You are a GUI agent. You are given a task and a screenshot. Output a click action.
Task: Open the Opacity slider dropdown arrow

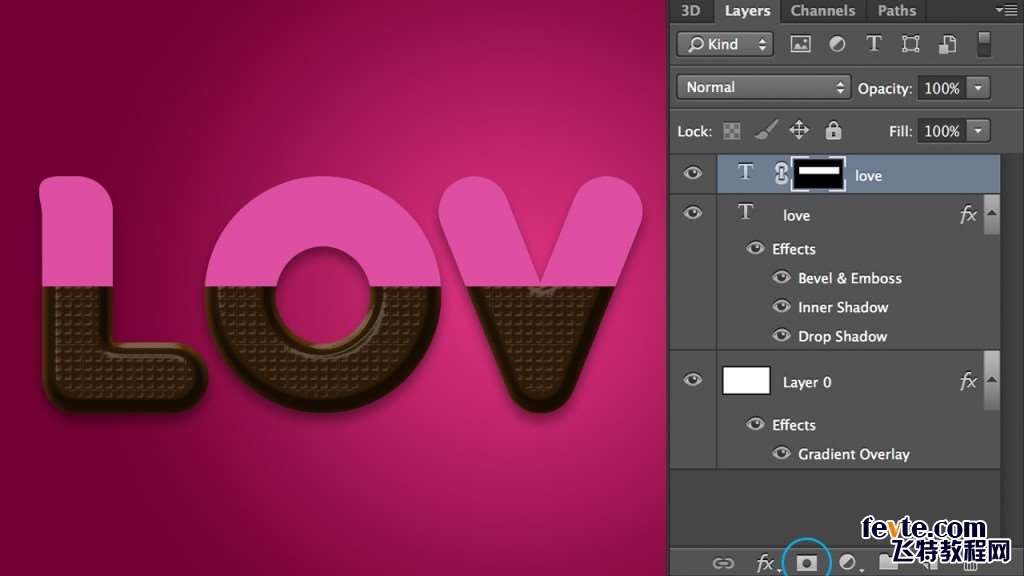978,88
